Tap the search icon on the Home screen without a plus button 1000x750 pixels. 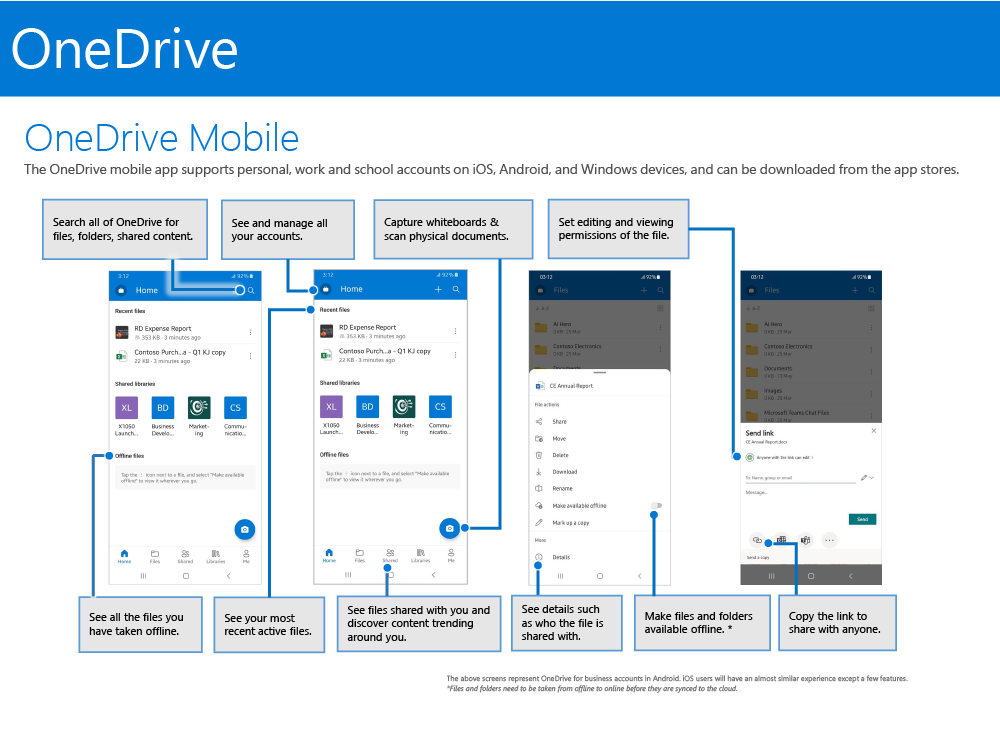point(251,290)
